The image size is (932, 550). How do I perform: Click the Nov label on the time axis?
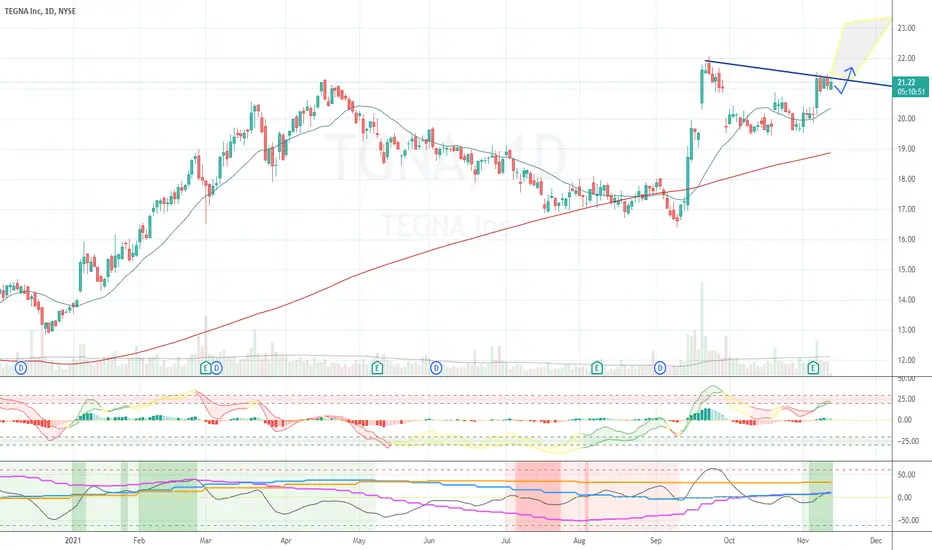[x=802, y=540]
